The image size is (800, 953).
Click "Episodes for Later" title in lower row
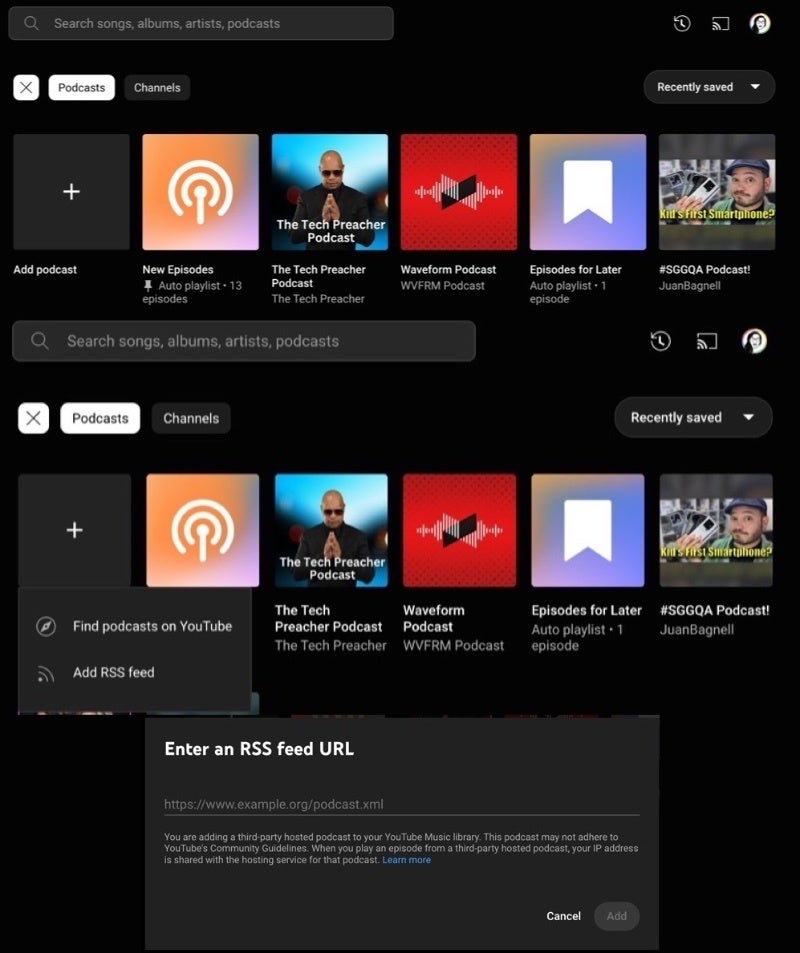(x=586, y=610)
